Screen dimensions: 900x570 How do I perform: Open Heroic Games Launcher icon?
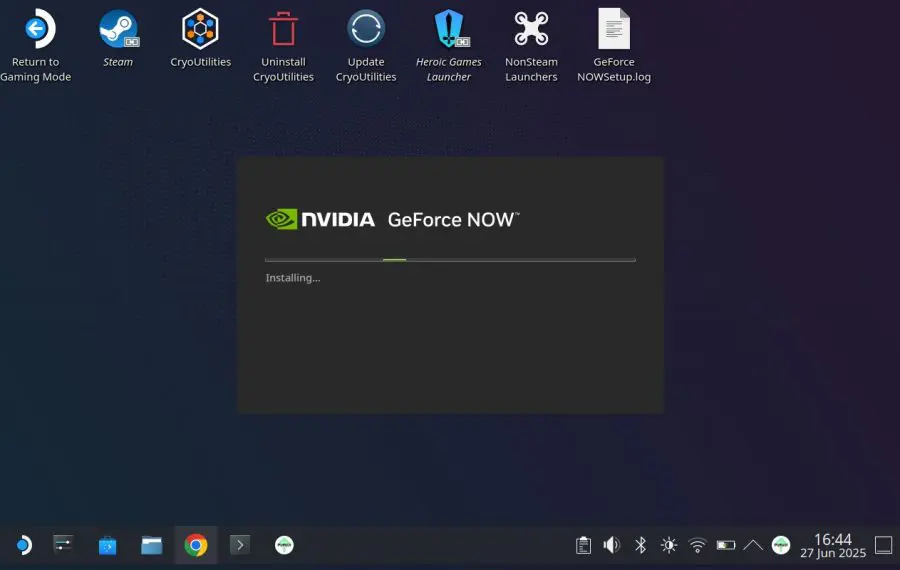click(448, 46)
